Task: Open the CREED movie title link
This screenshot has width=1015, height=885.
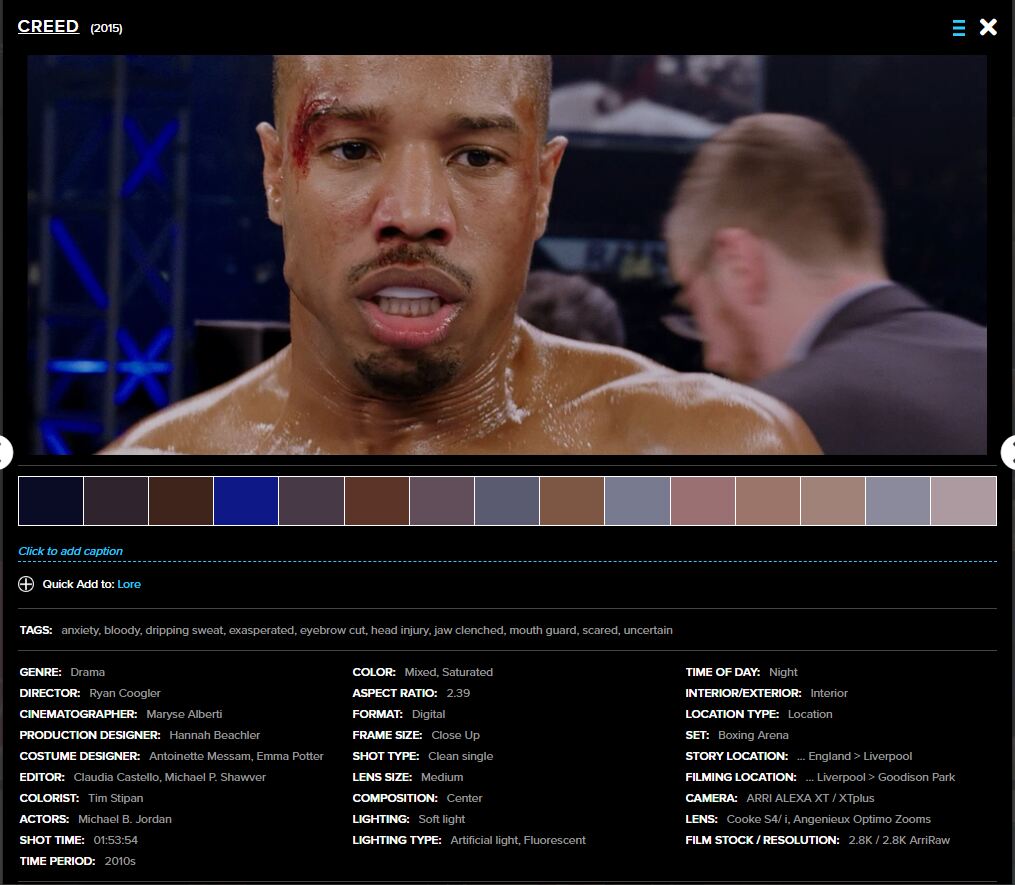Action: pyautogui.click(x=48, y=27)
